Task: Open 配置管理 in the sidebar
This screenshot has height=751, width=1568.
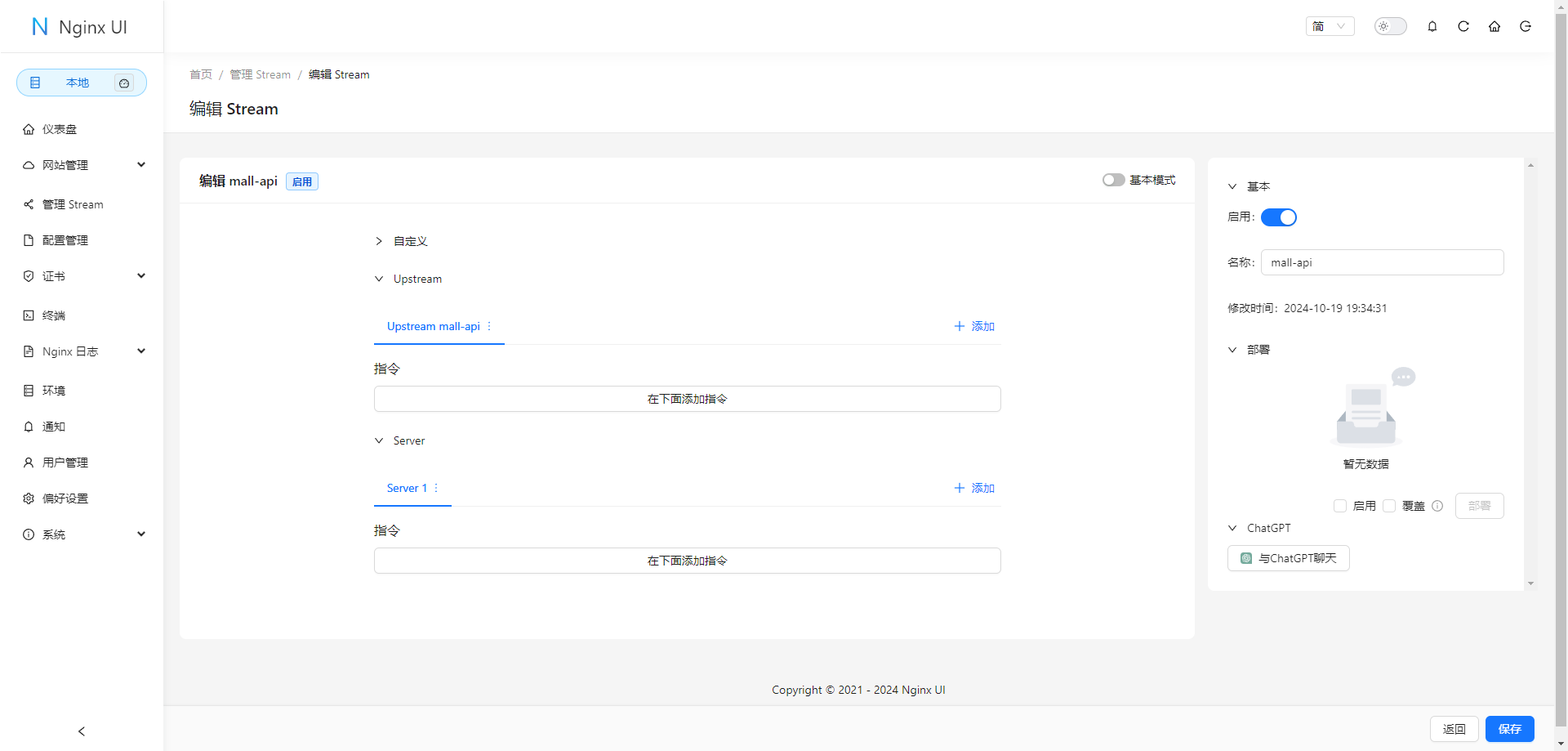Action: pos(65,240)
